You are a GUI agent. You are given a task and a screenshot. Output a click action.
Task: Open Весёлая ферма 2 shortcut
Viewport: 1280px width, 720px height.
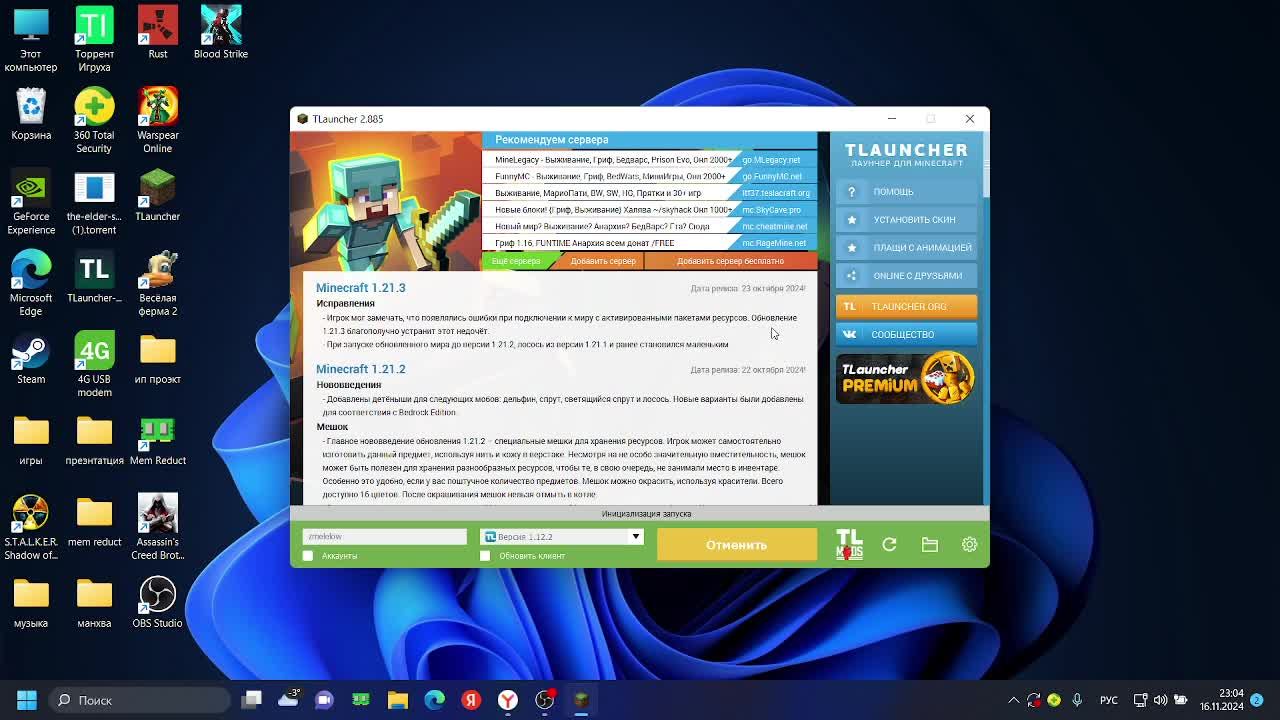[x=157, y=284]
